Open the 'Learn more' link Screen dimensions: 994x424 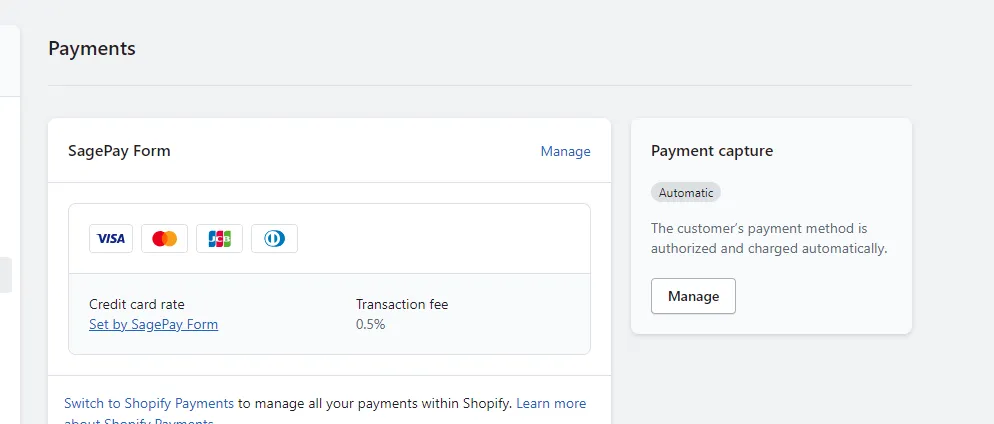coord(551,404)
